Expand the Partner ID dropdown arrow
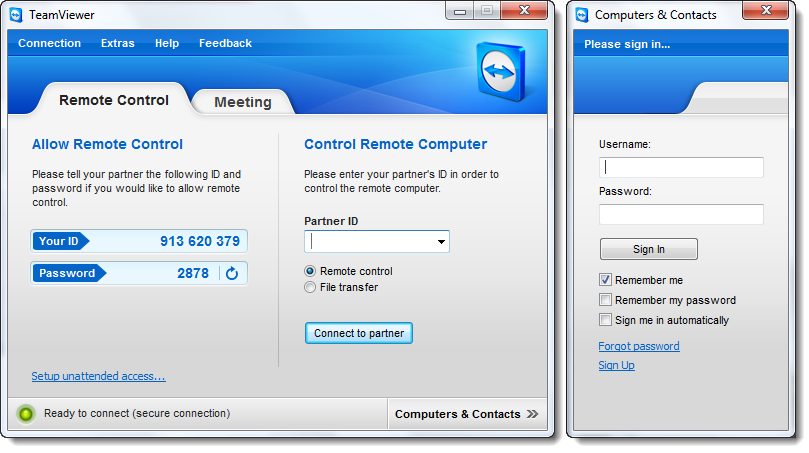 [441, 242]
